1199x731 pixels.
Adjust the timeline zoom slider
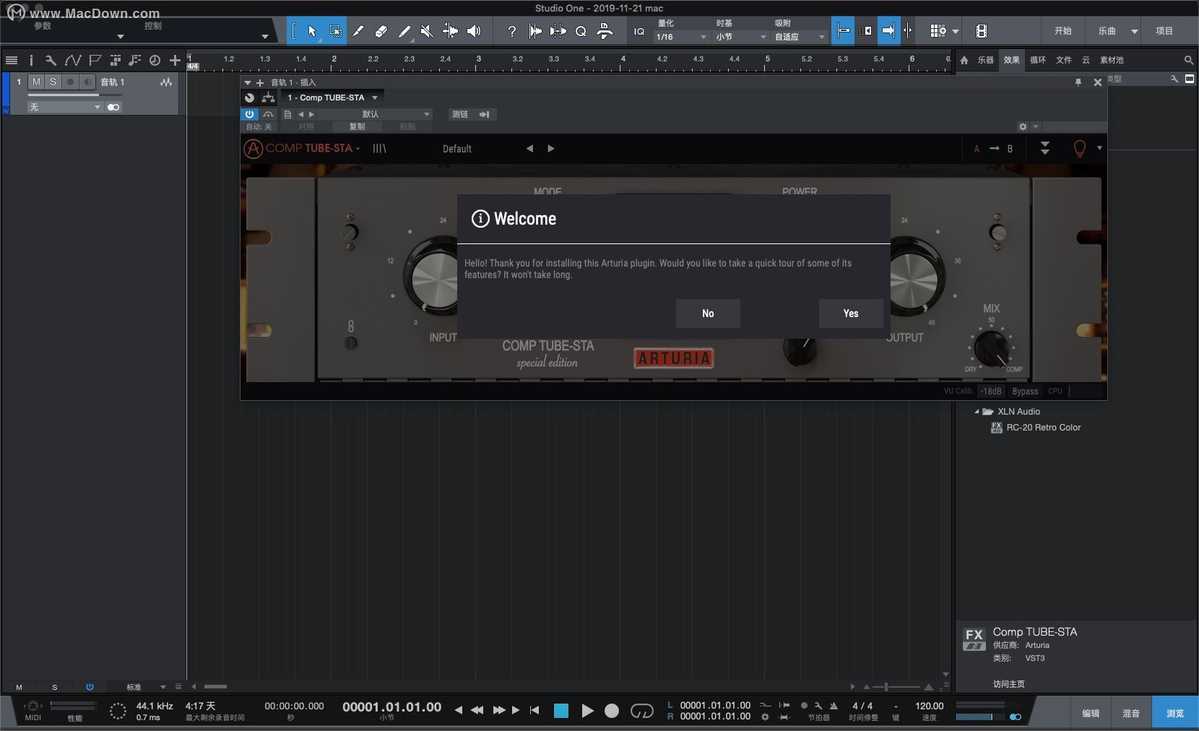click(898, 687)
